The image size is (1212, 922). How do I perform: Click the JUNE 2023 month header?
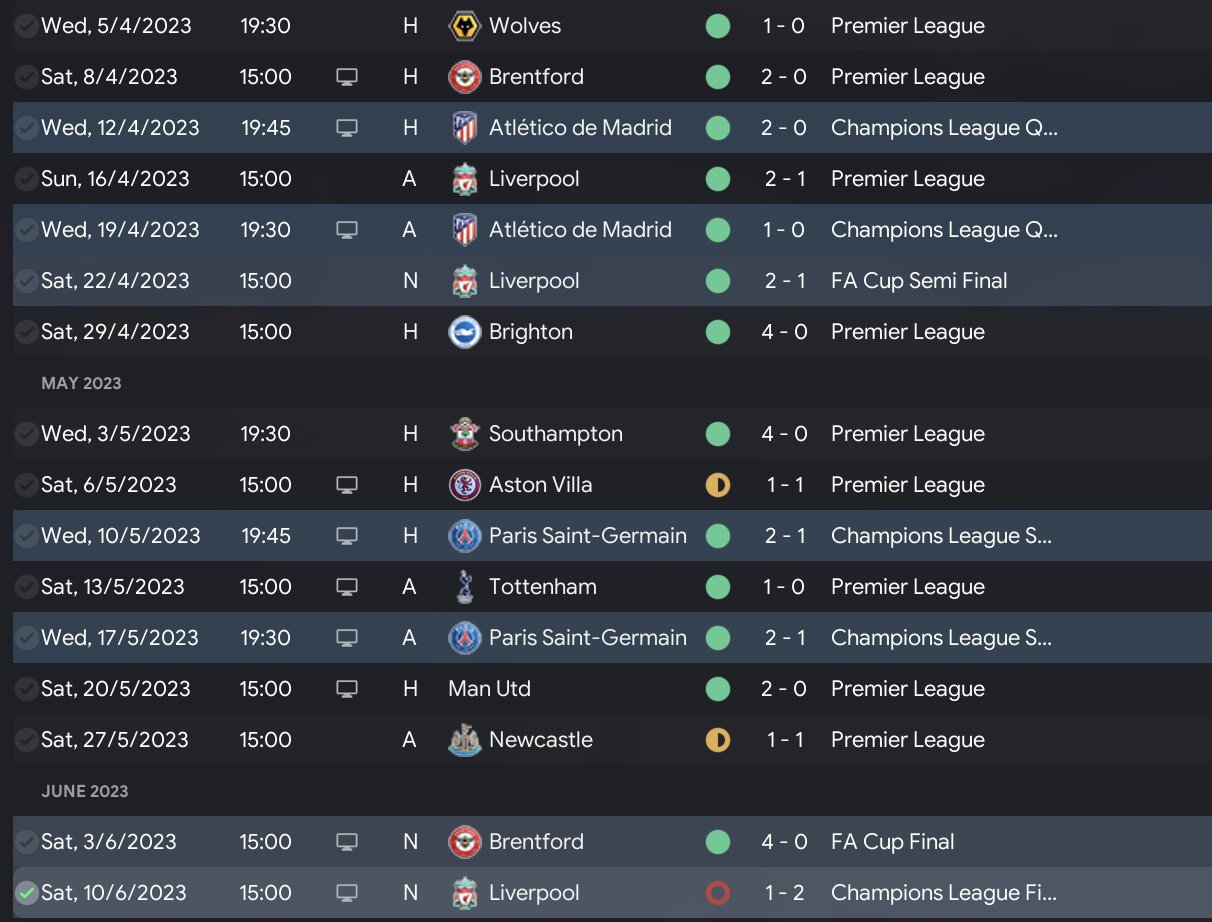tap(85, 791)
